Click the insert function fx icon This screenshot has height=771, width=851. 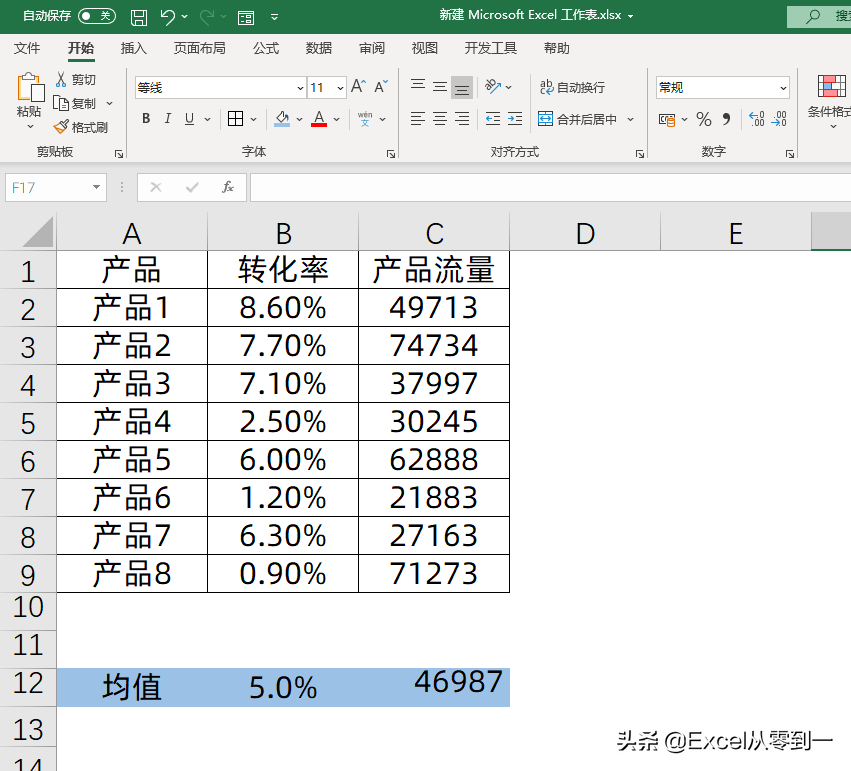tap(228, 187)
